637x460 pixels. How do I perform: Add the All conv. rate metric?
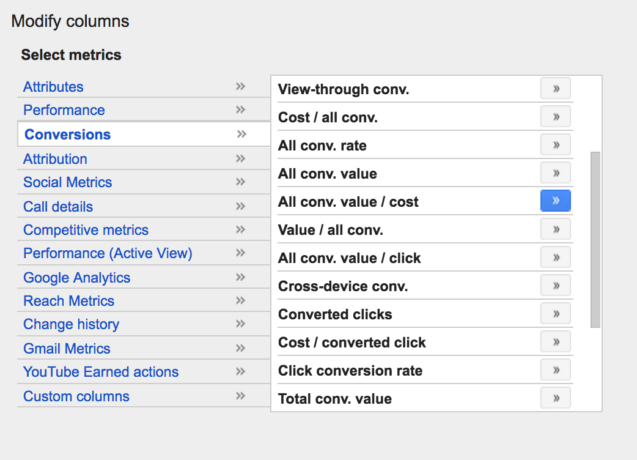[x=555, y=145]
